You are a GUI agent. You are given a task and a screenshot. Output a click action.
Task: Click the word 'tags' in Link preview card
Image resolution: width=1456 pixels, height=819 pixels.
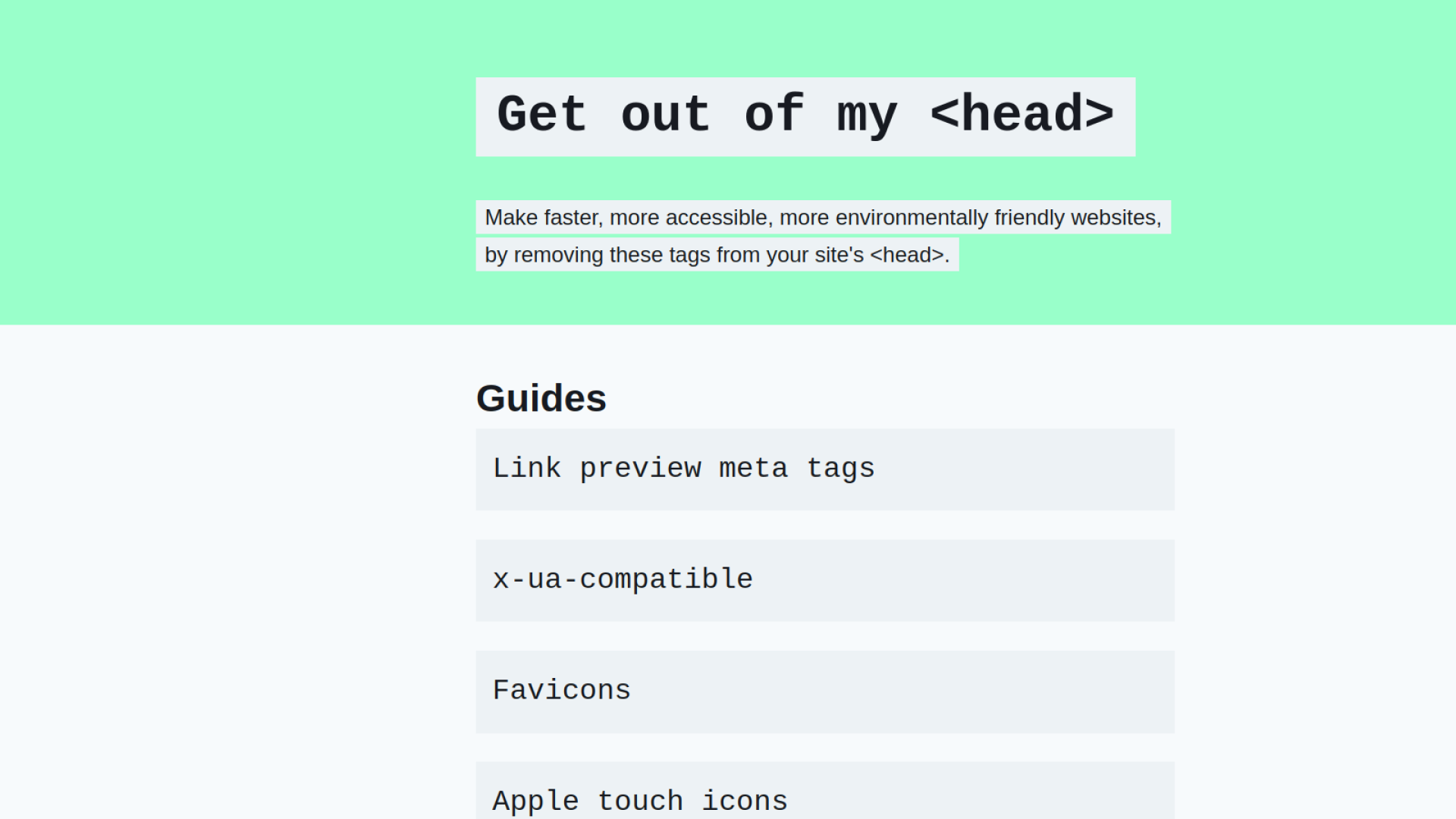pyautogui.click(x=840, y=469)
